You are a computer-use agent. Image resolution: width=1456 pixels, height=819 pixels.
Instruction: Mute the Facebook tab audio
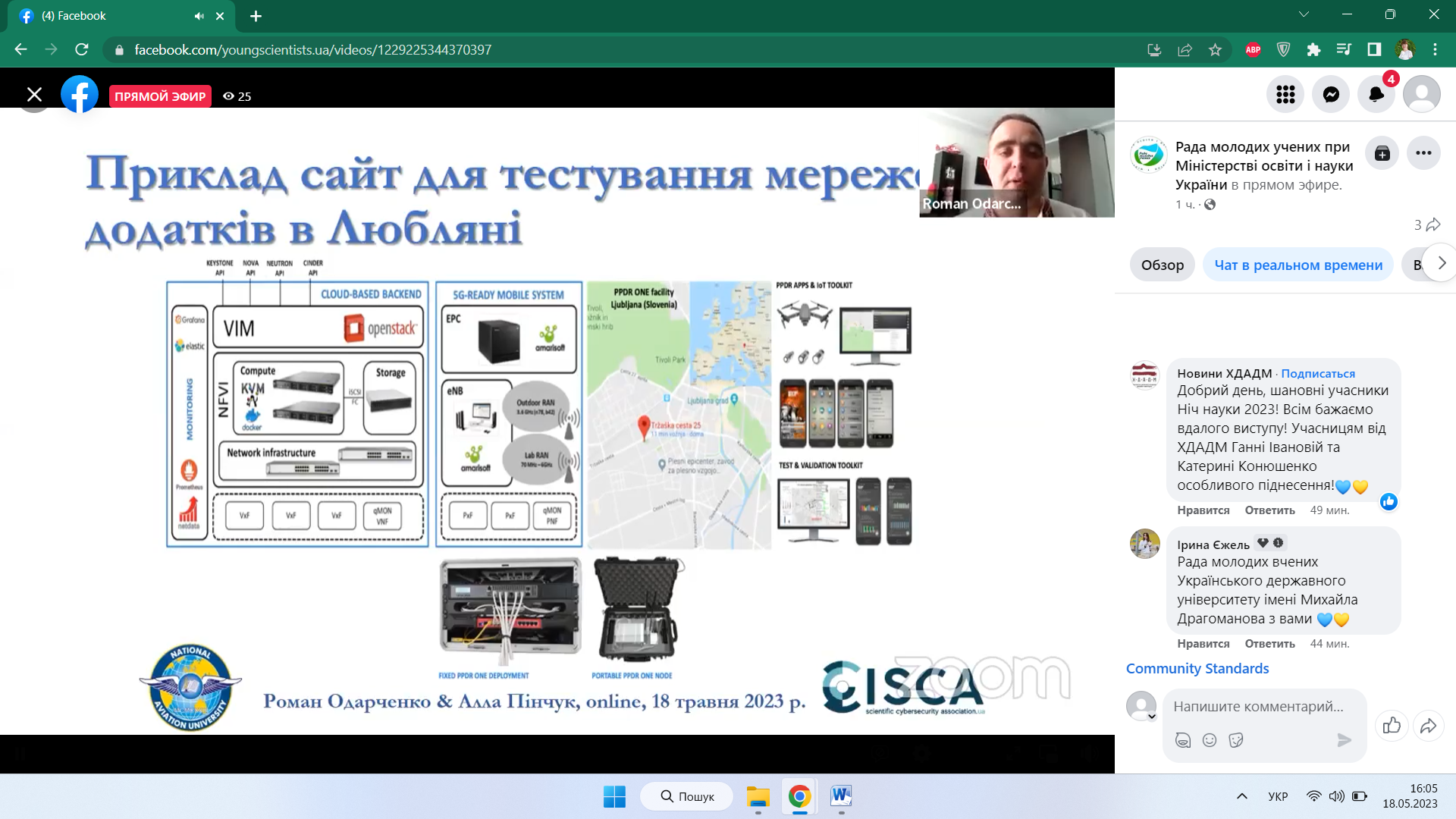(199, 16)
